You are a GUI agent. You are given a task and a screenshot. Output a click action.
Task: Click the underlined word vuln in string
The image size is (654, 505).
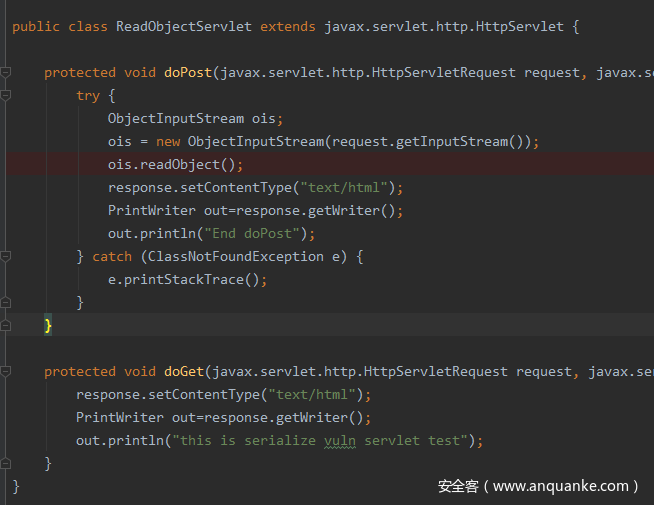pyautogui.click(x=340, y=441)
